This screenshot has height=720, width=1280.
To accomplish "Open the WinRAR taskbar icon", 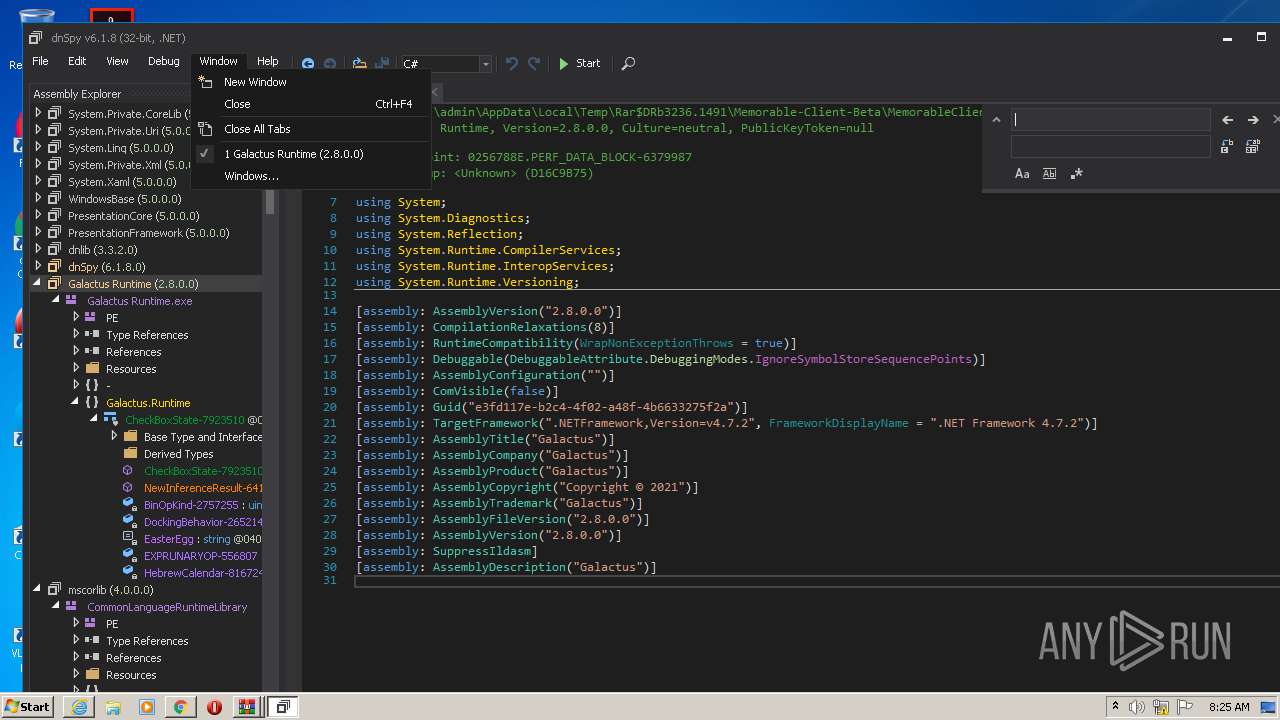I will pos(246,706).
